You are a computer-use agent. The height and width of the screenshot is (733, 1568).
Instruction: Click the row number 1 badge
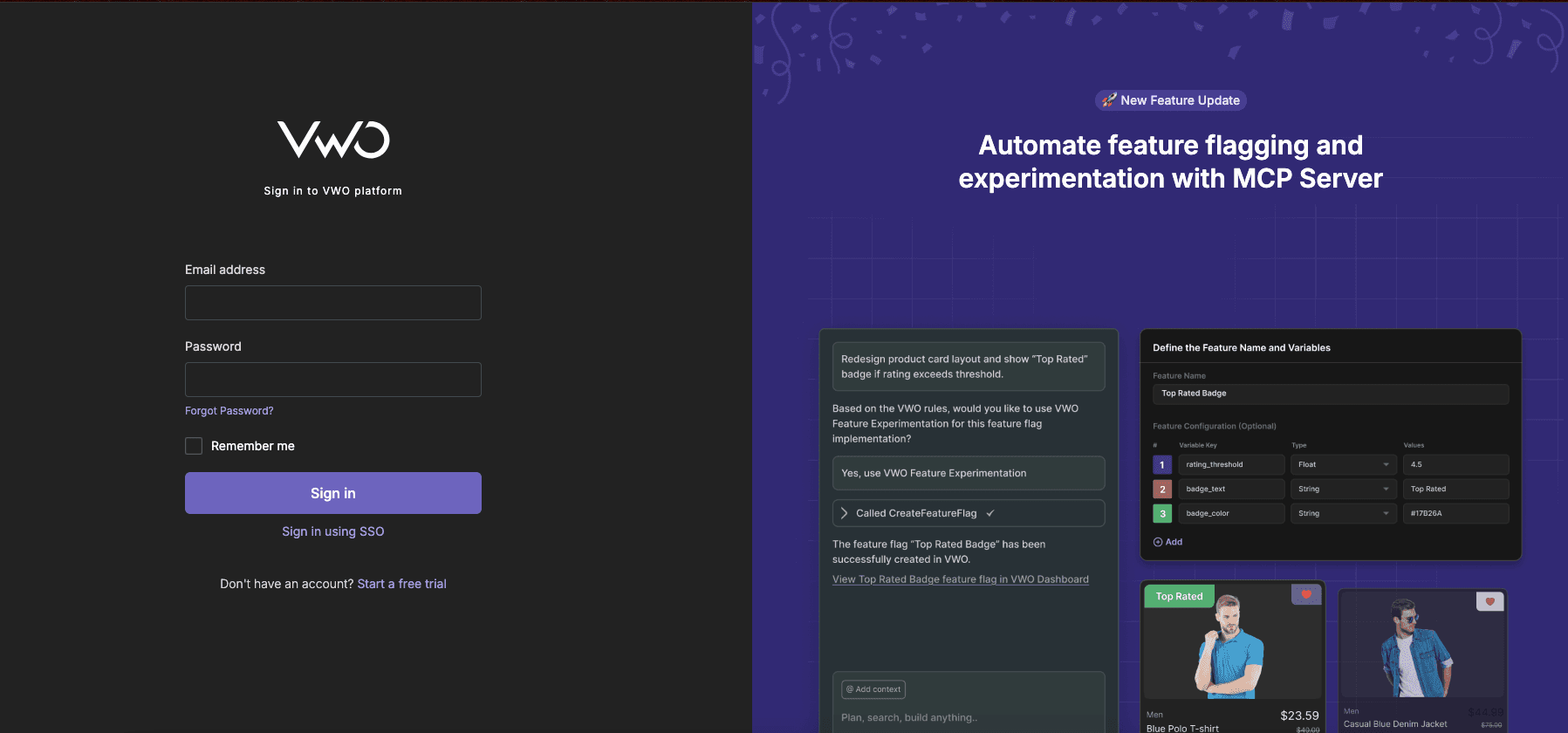pyautogui.click(x=1162, y=465)
